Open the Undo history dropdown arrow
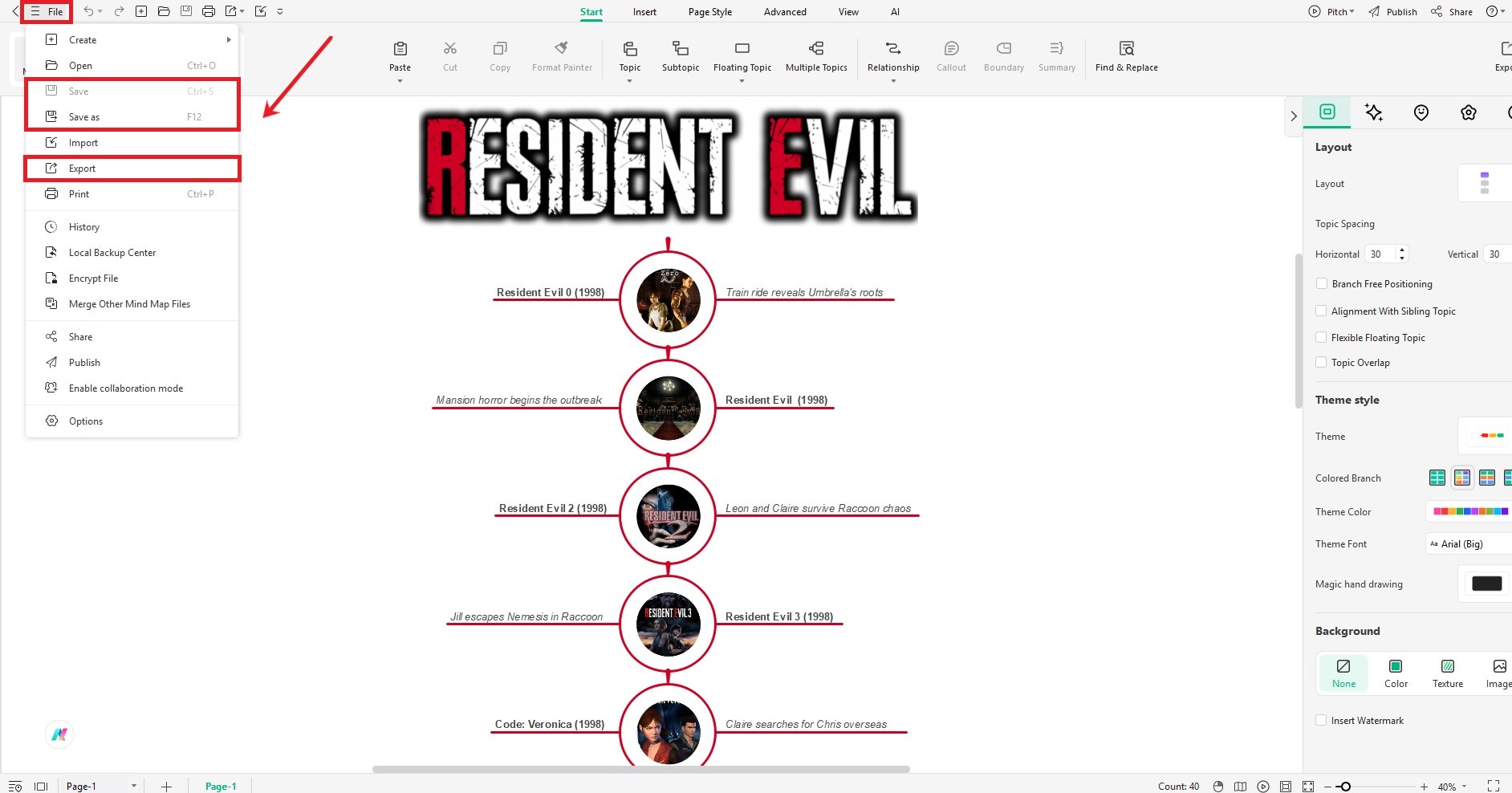Viewport: 1512px width, 793px height. coord(100,11)
